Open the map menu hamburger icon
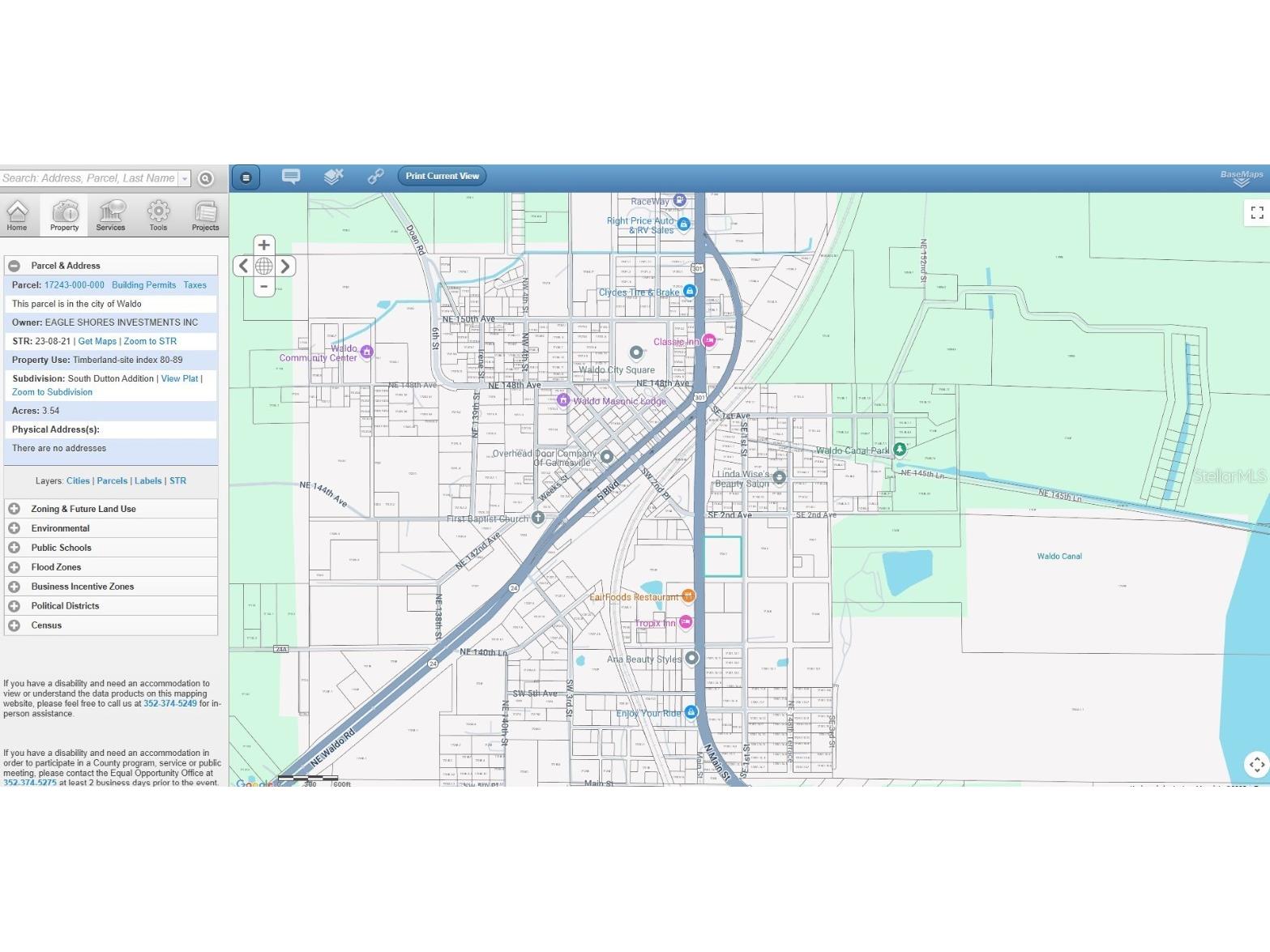This screenshot has width=1270, height=952. point(246,177)
